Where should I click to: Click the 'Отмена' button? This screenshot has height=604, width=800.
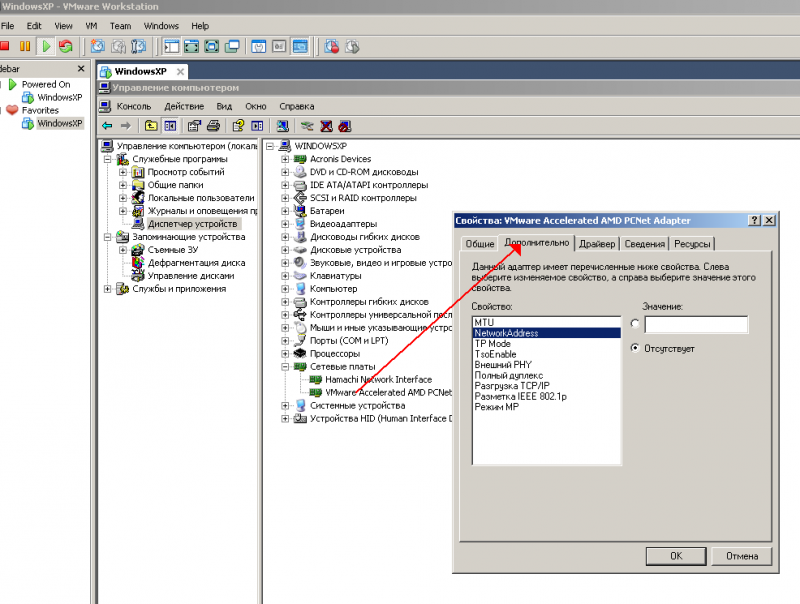(742, 555)
